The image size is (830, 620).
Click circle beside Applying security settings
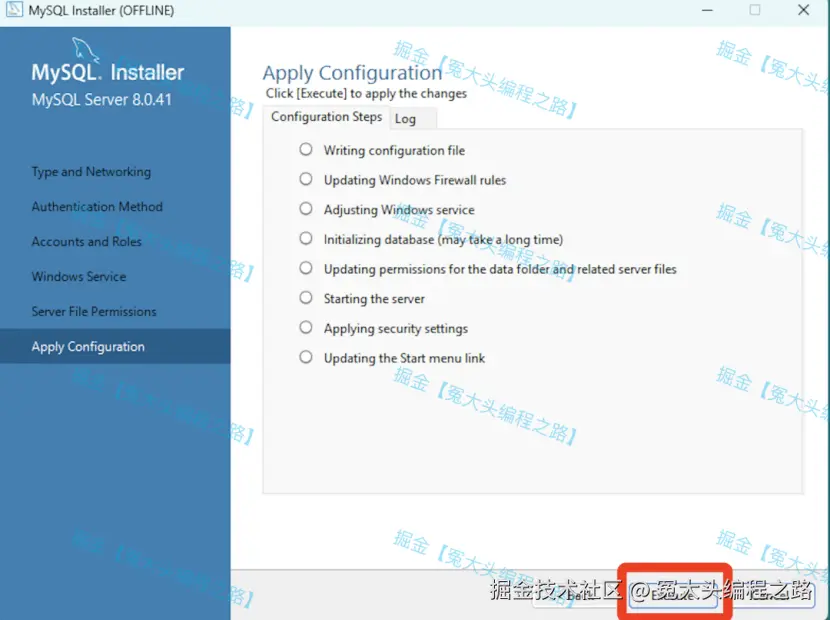[x=306, y=327]
